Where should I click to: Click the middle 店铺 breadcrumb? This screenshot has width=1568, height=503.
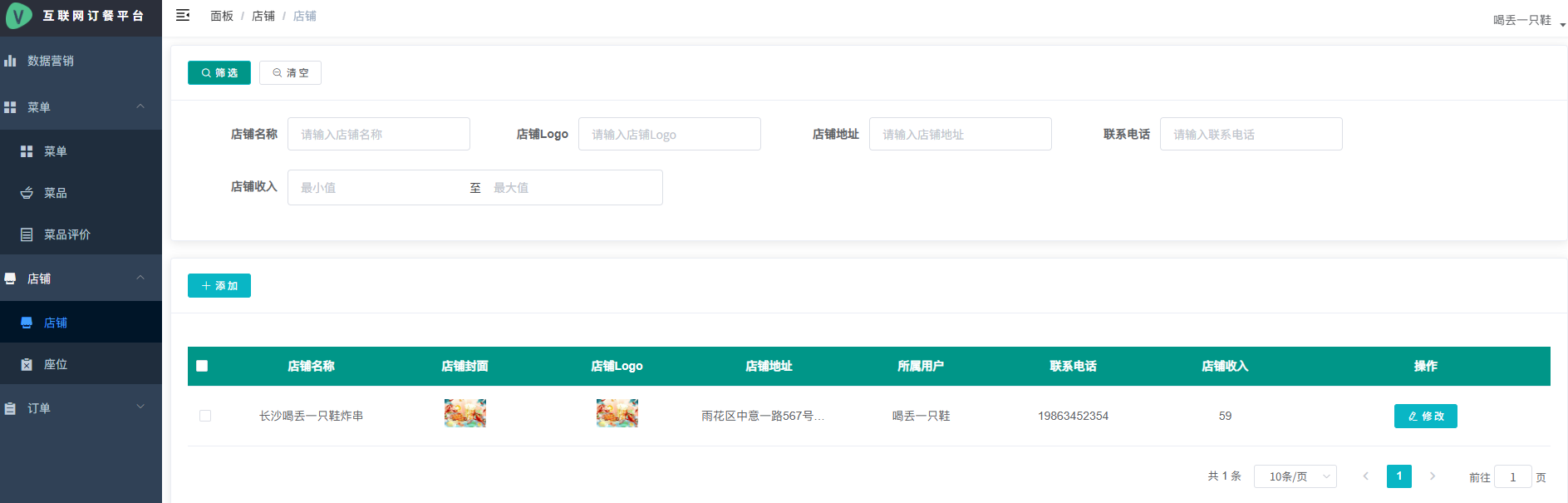pyautogui.click(x=263, y=16)
